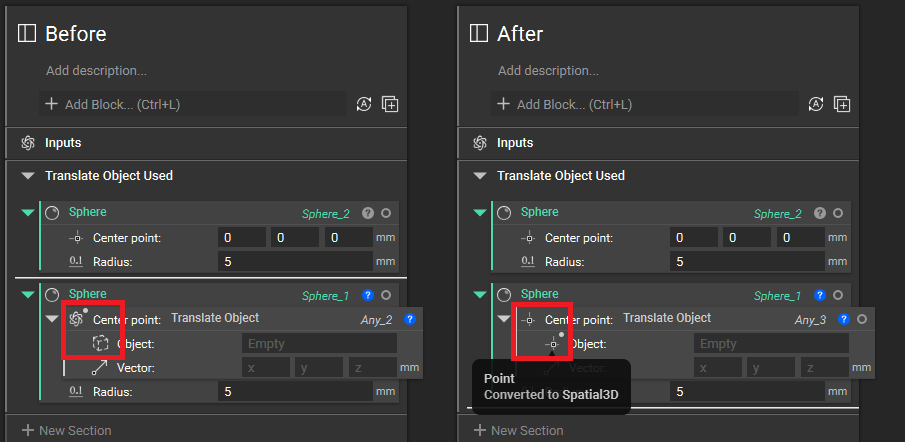The image size is (905, 442).
Task: Click the panel layout icon beside After title
Action: tap(478, 33)
